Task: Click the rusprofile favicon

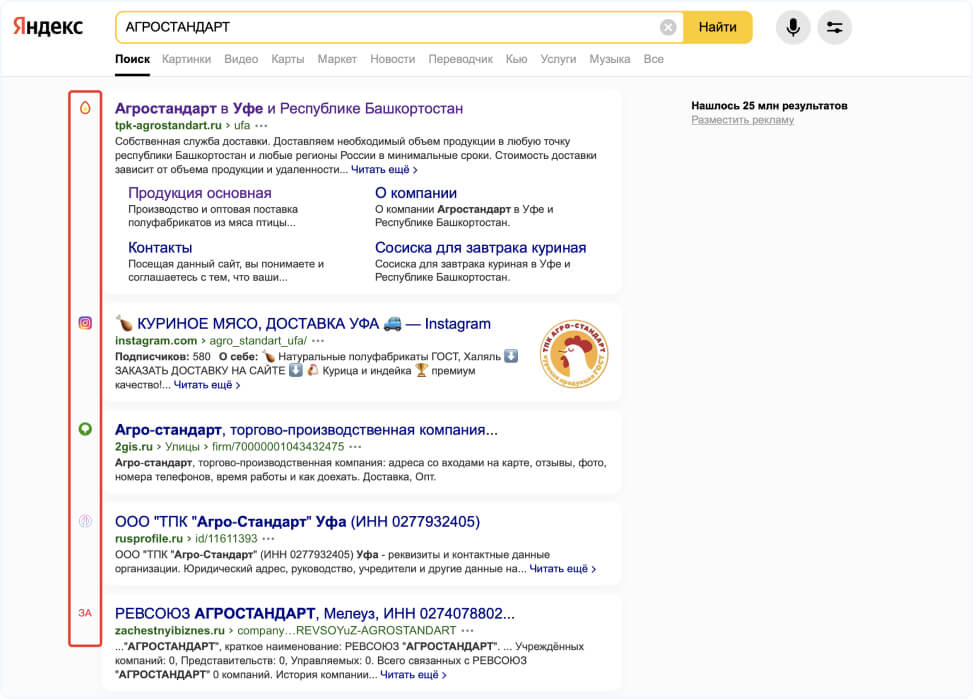Action: point(85,521)
